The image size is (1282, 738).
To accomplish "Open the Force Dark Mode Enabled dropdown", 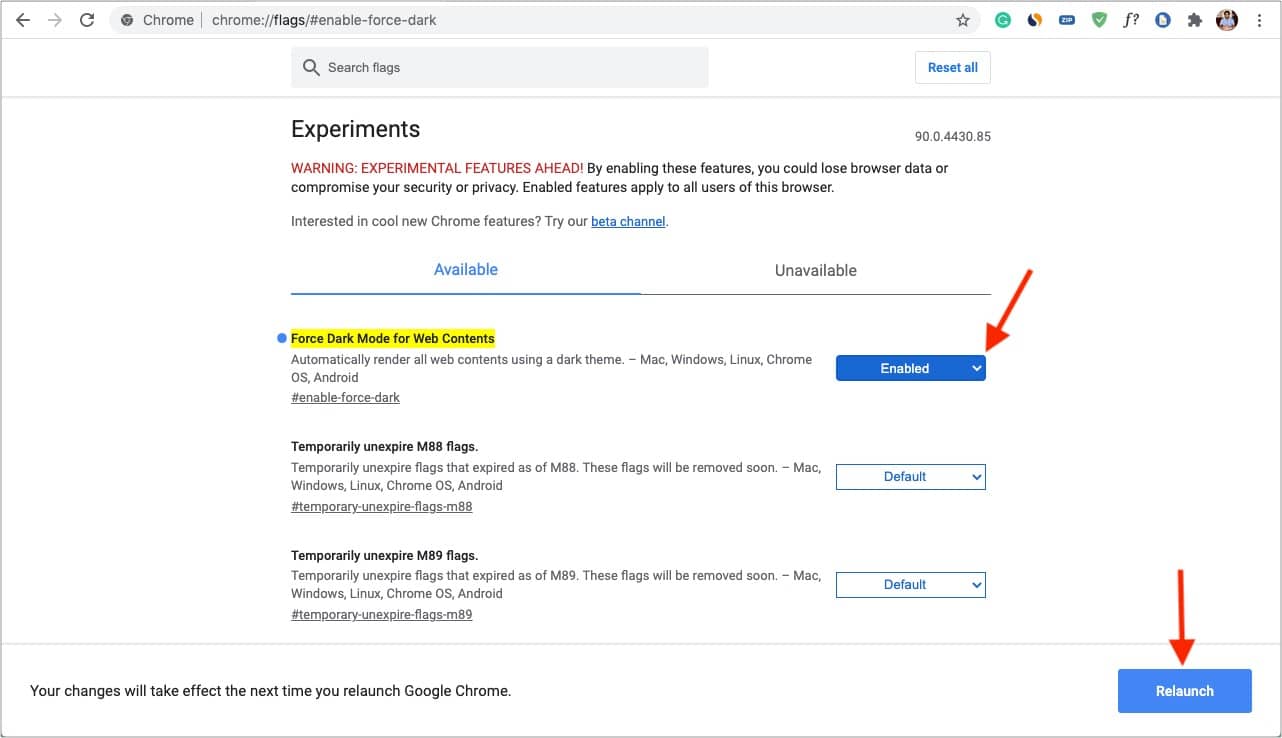I will [911, 368].
